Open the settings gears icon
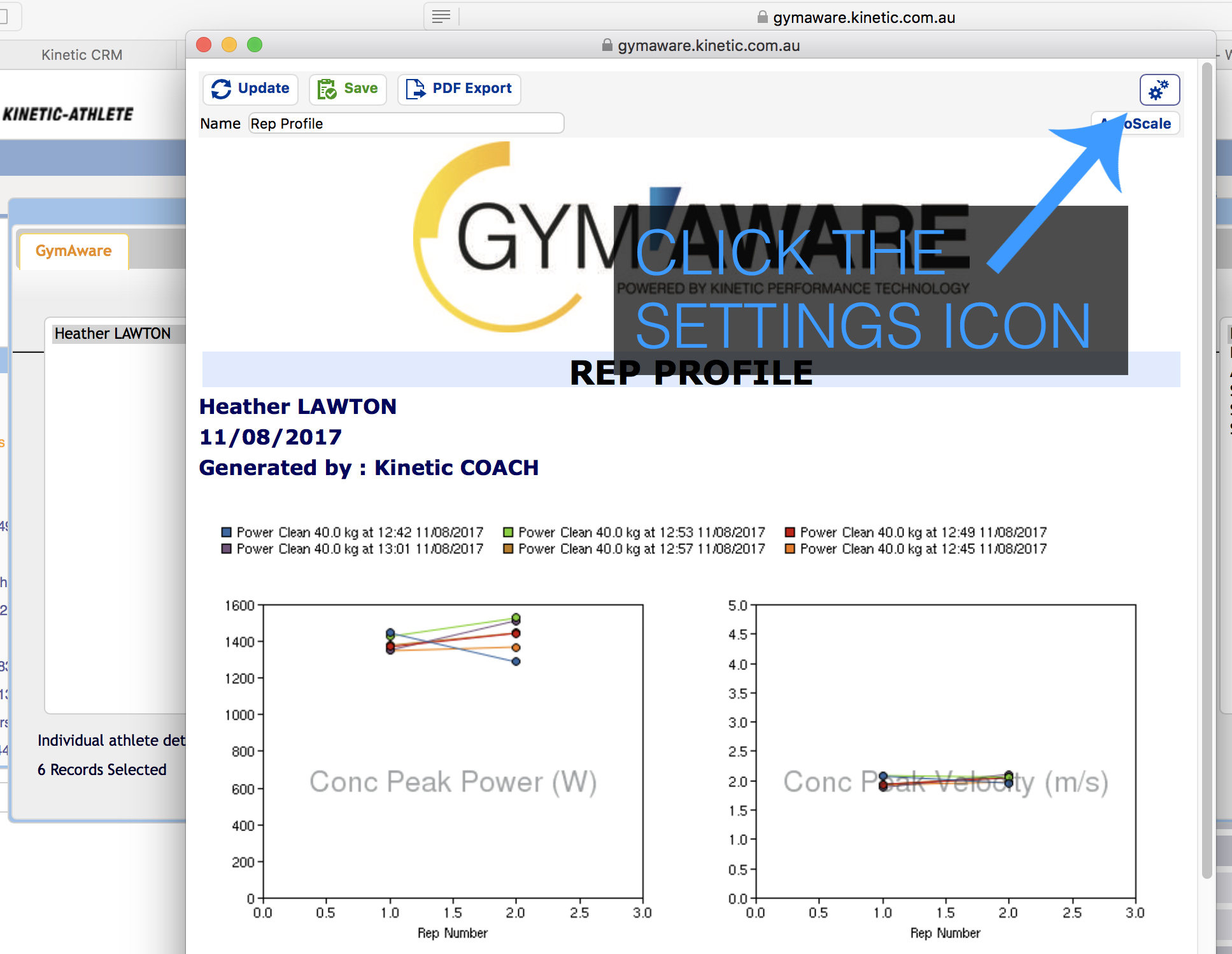 click(1159, 90)
